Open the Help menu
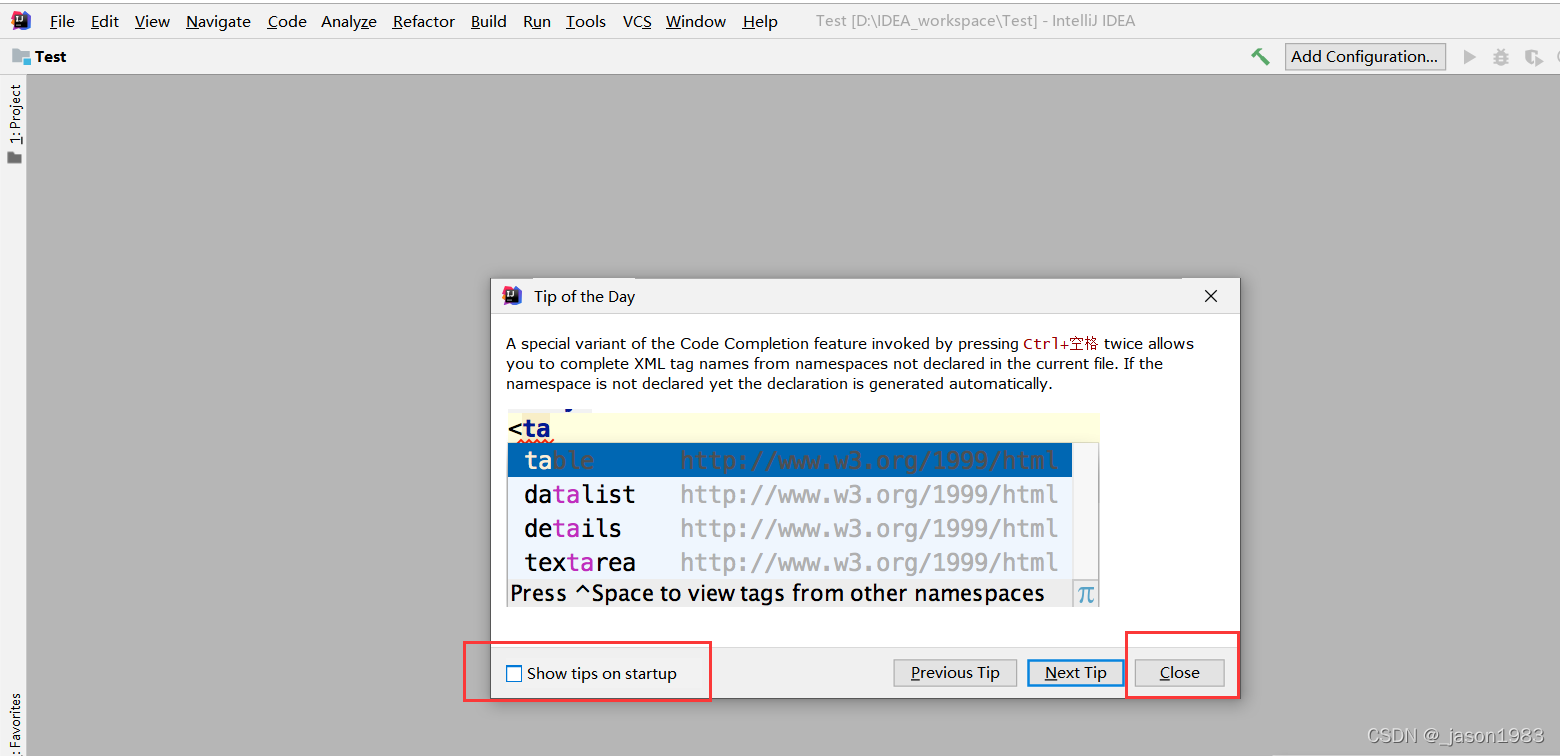1560x756 pixels. [760, 21]
